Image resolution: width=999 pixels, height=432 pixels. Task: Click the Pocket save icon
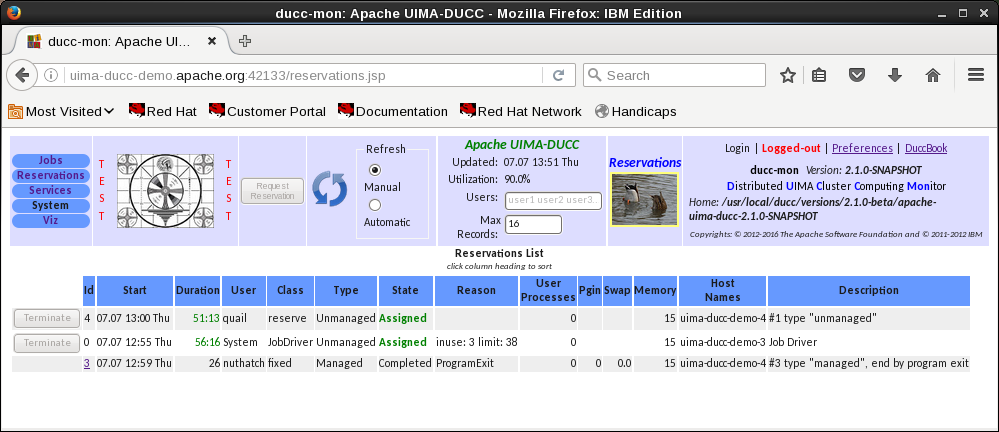pos(857,75)
